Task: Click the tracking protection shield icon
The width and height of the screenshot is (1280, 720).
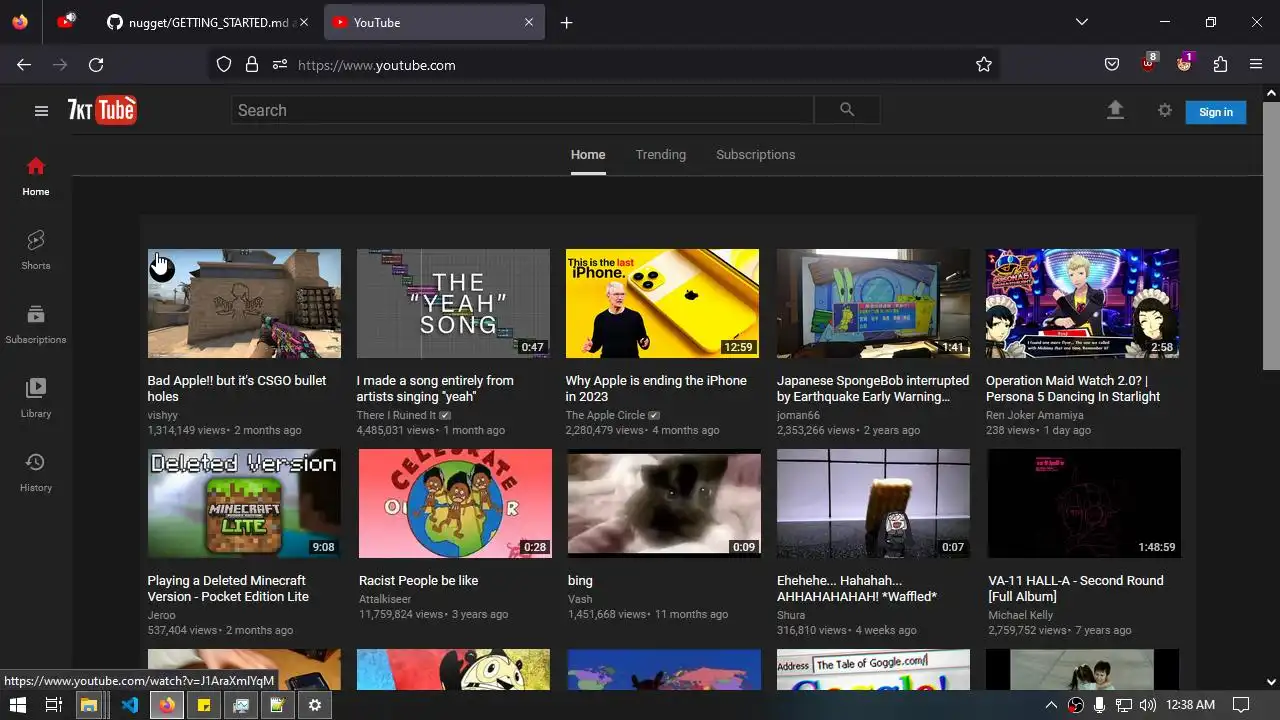Action: [224, 65]
